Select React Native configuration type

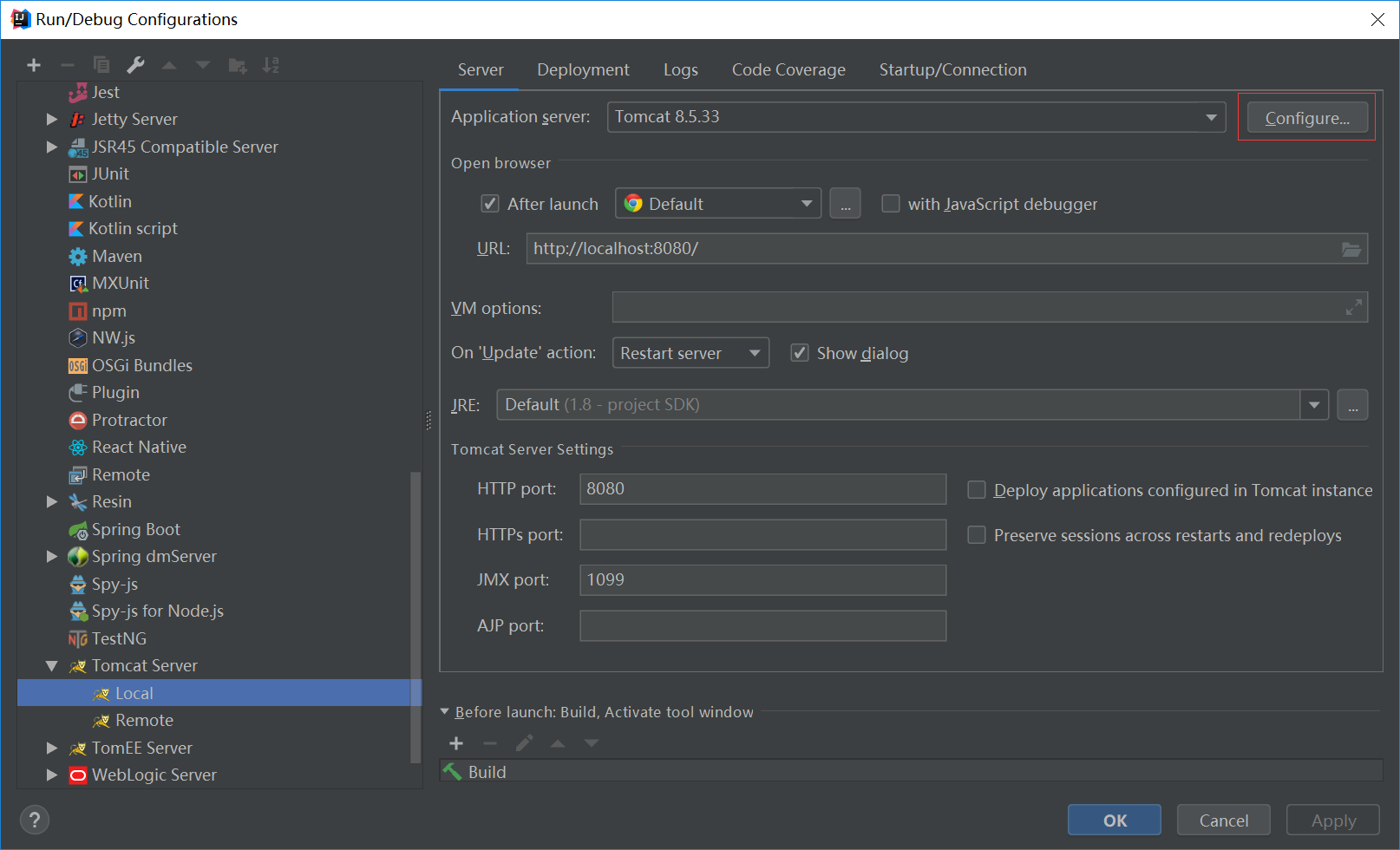pyautogui.click(x=139, y=447)
